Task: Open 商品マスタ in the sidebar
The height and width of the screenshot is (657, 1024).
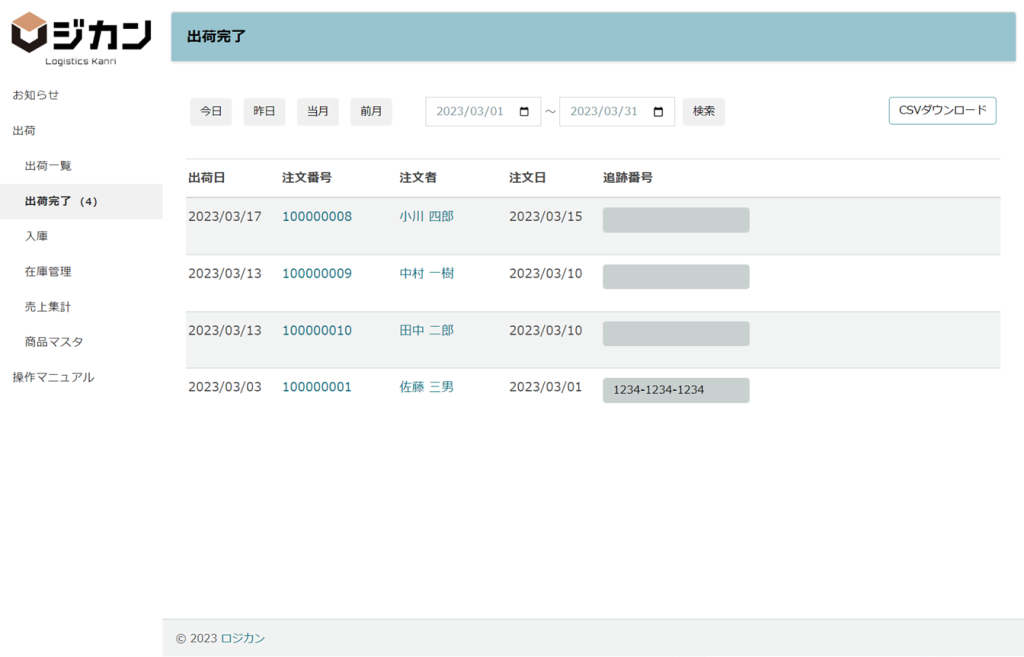Action: click(54, 342)
